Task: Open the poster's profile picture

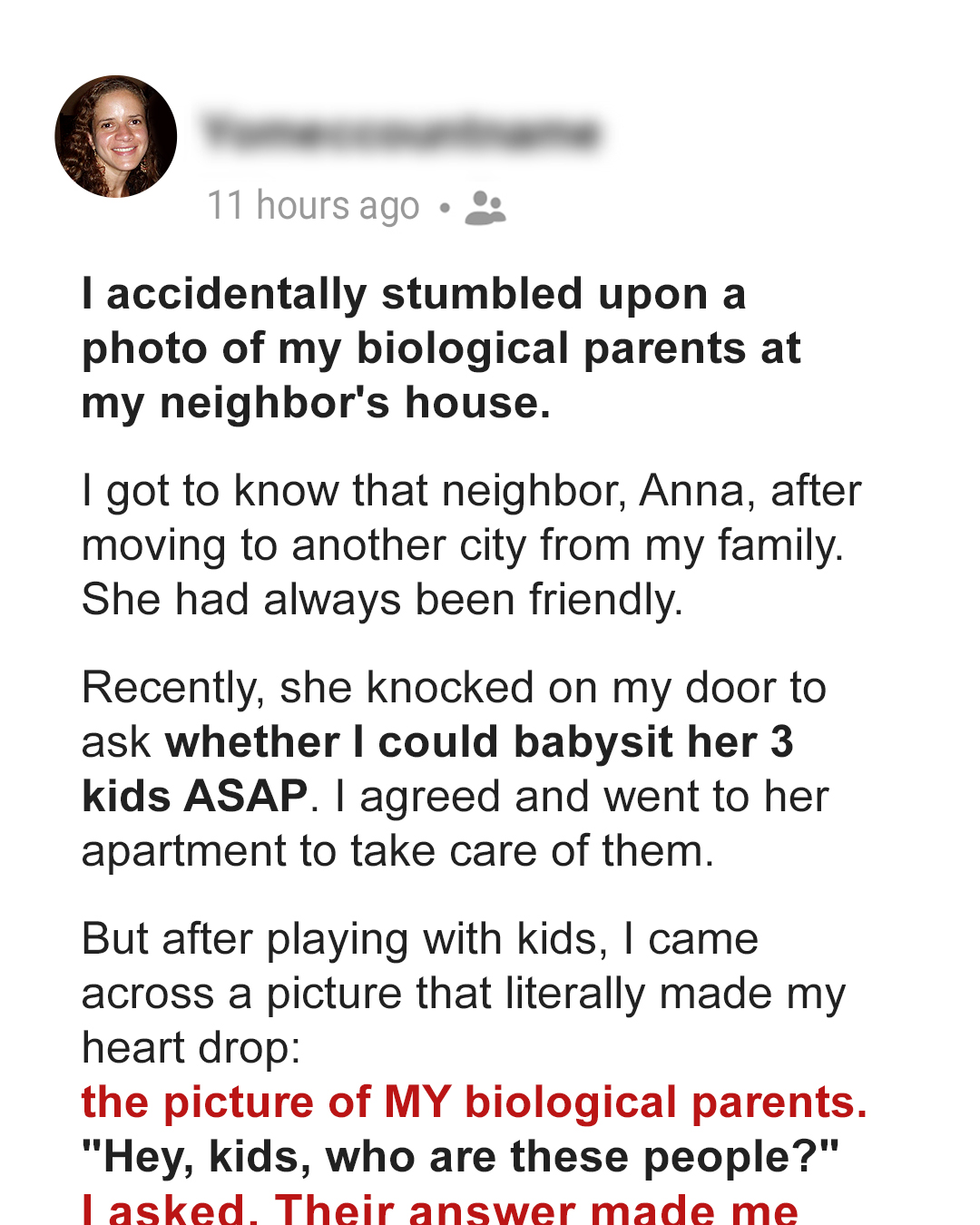Action: click(x=116, y=136)
